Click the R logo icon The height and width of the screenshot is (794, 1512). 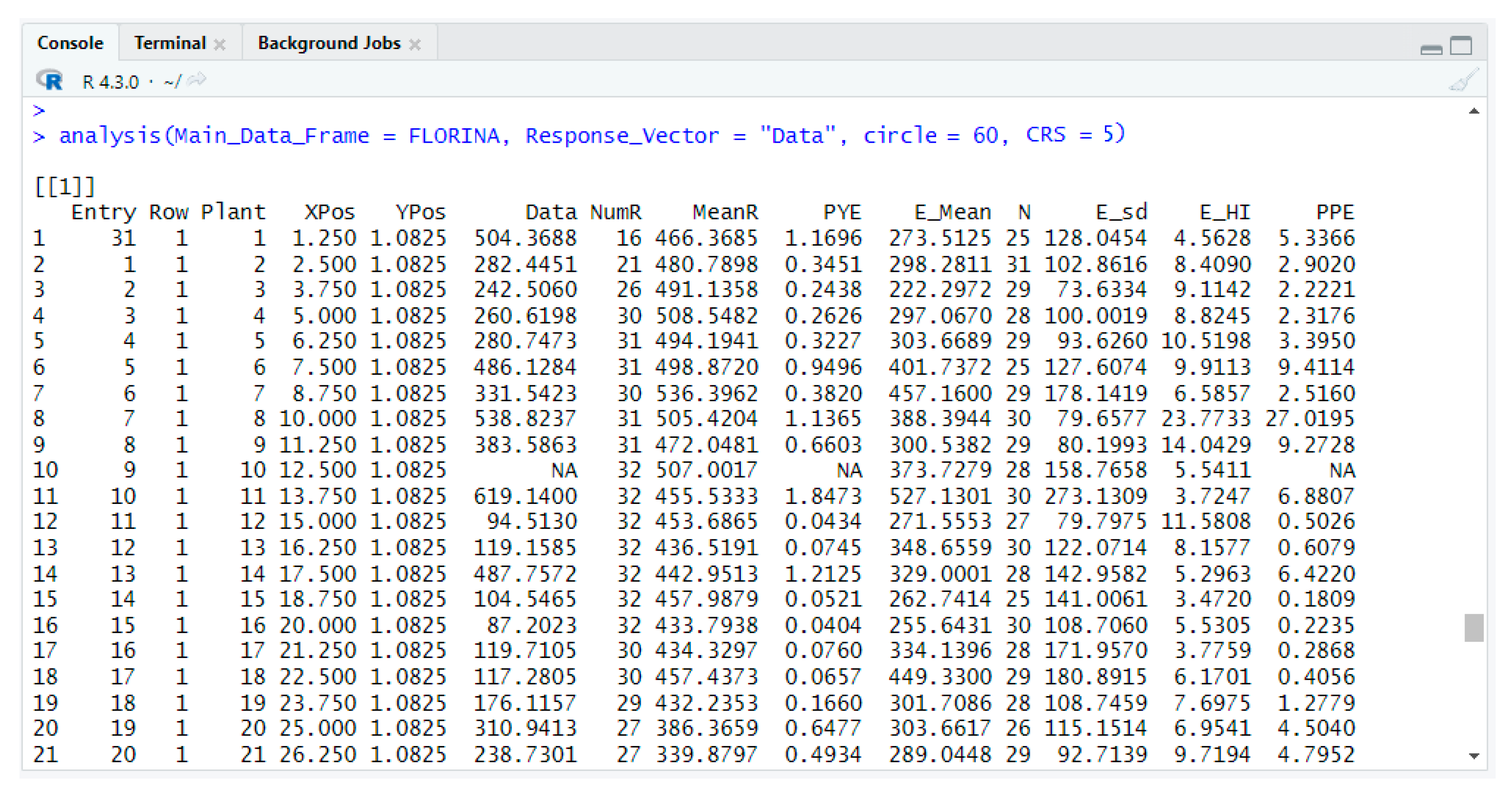[50, 80]
